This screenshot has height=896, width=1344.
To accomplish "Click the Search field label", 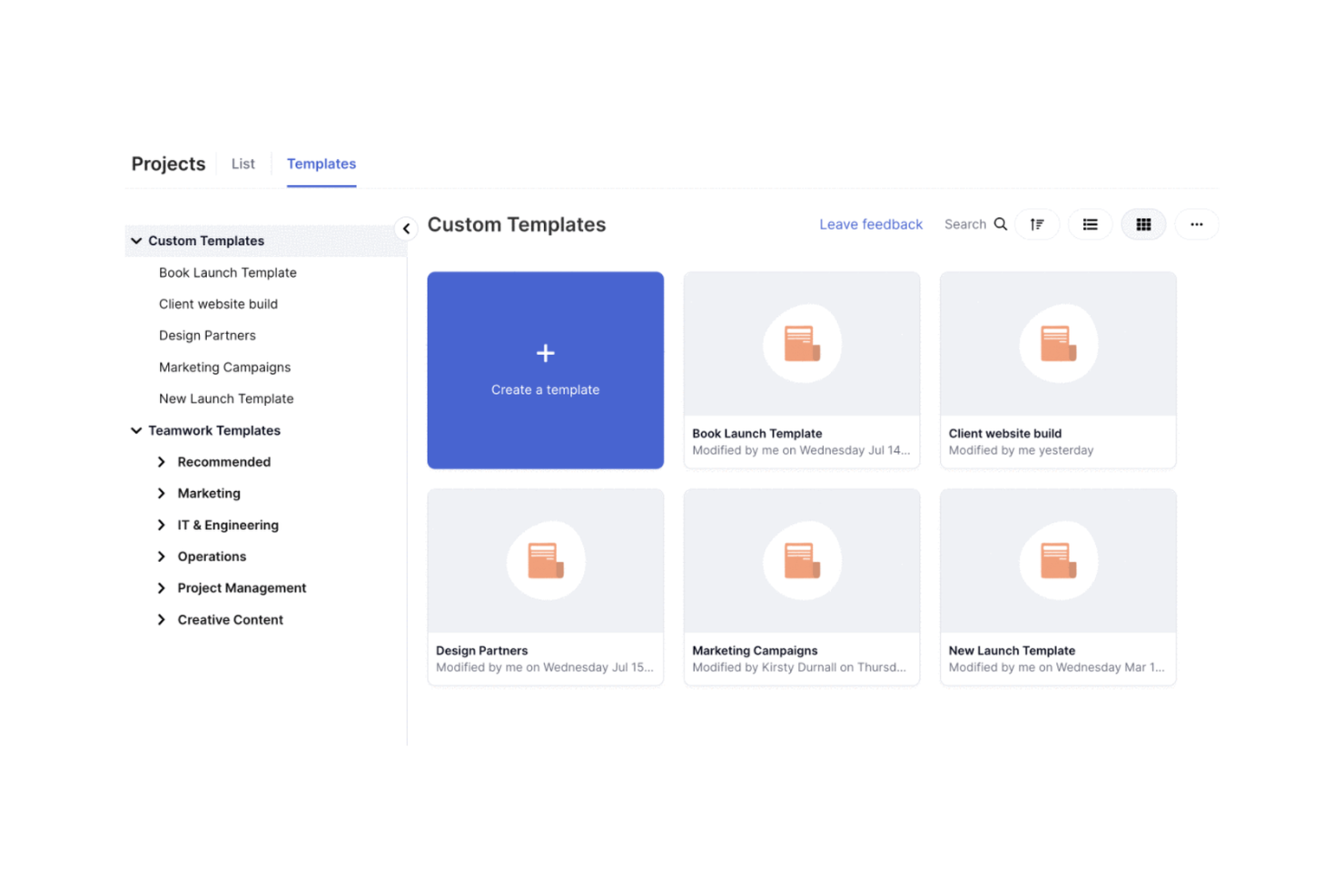I will [x=965, y=224].
